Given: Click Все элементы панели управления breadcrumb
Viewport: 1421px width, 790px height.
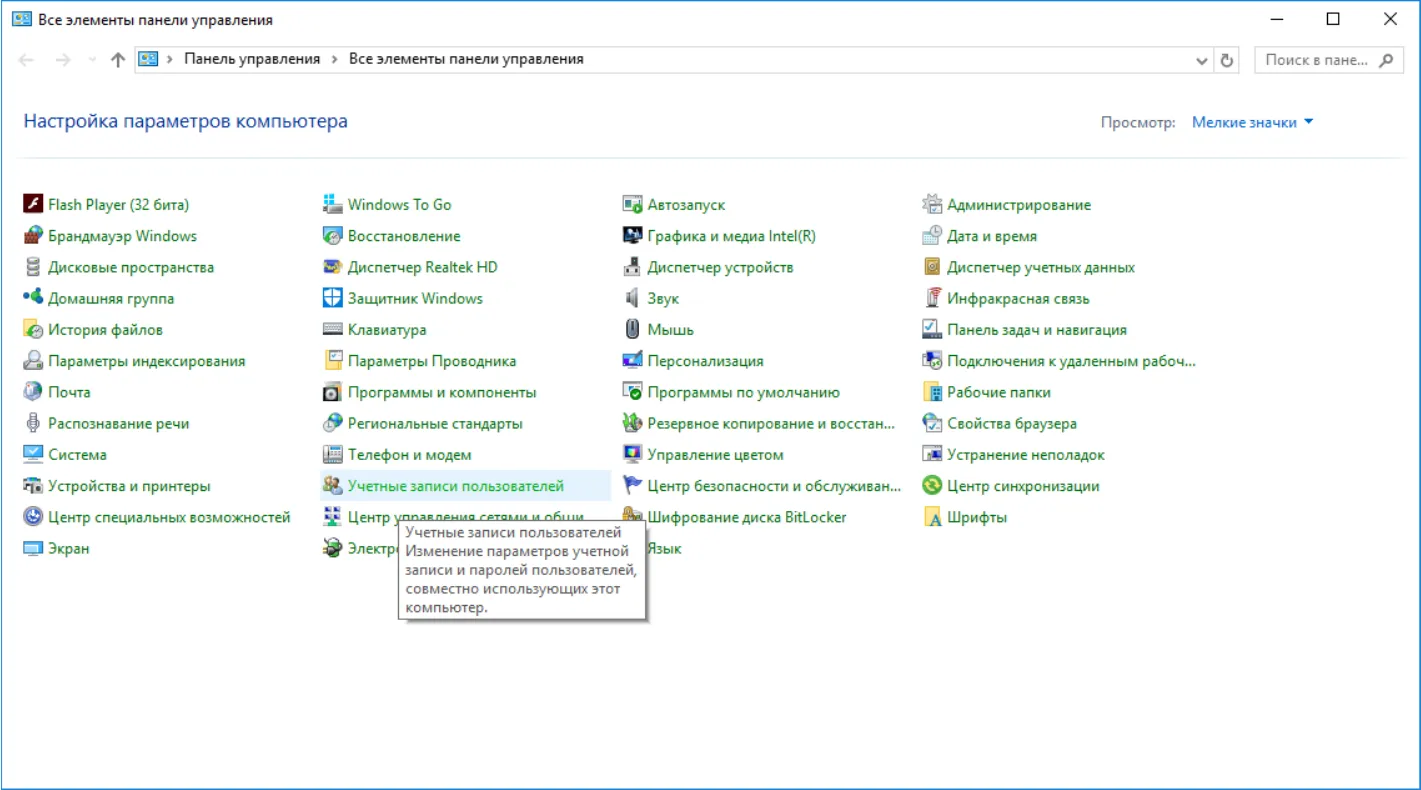Looking at the screenshot, I should [466, 59].
